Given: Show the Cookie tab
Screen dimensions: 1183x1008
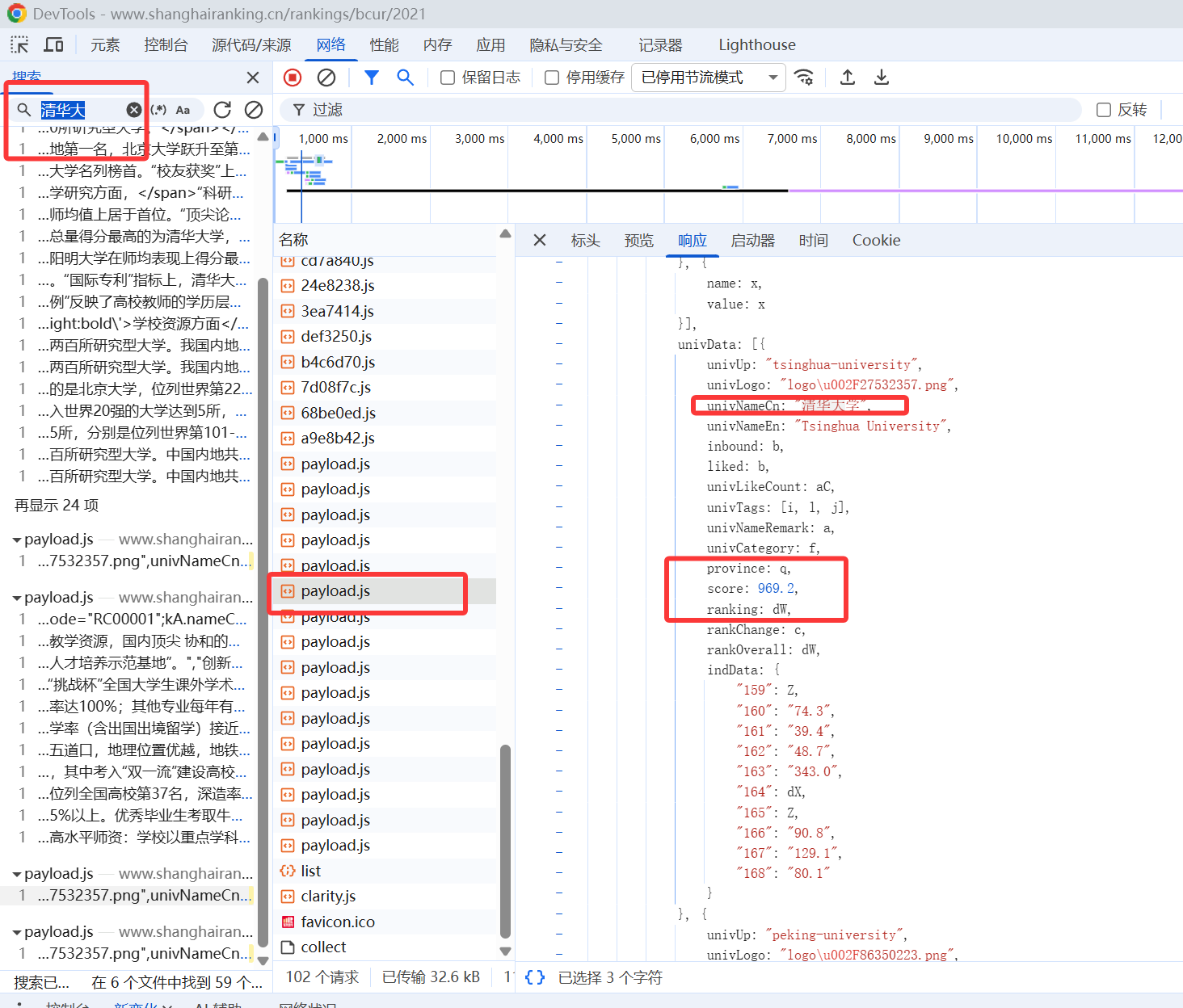Looking at the screenshot, I should tap(876, 240).
